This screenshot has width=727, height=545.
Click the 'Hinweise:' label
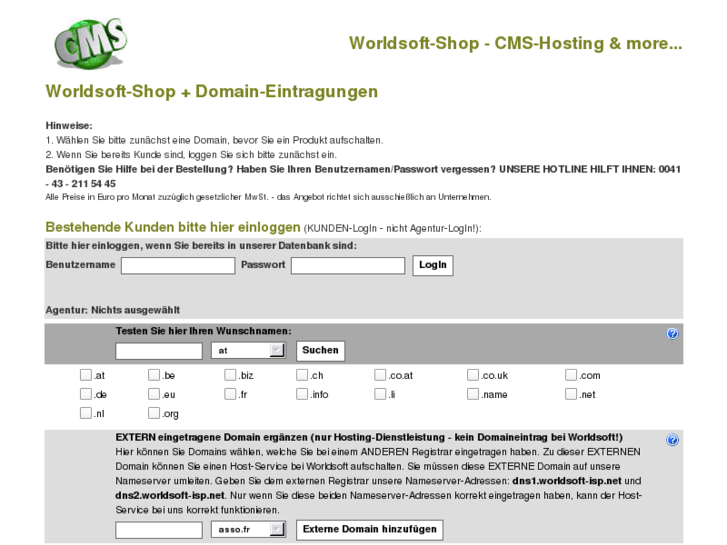(69, 126)
